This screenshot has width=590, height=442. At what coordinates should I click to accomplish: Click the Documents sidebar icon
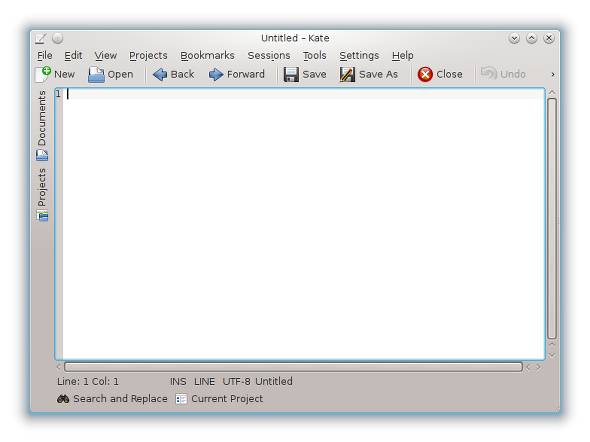[42, 155]
